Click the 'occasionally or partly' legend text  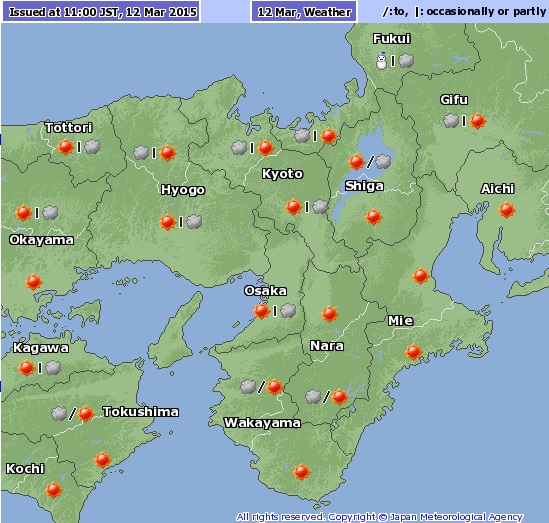click(x=486, y=12)
